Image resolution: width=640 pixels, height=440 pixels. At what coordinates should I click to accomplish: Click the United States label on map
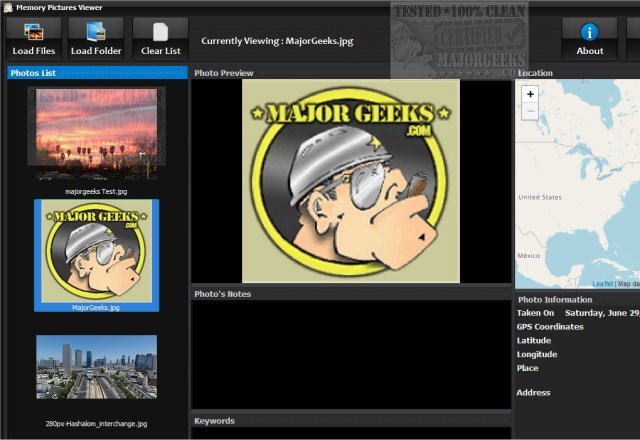(x=540, y=197)
